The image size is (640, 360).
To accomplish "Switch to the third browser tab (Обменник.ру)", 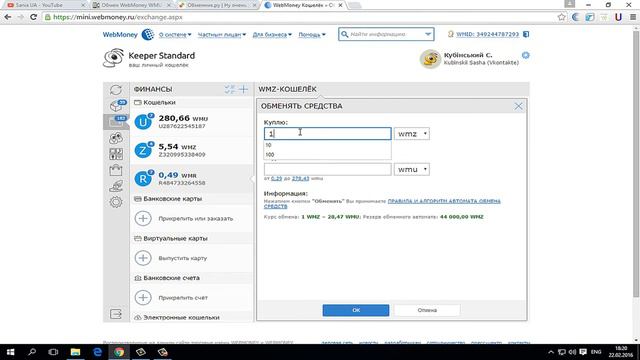I will 217,5.
